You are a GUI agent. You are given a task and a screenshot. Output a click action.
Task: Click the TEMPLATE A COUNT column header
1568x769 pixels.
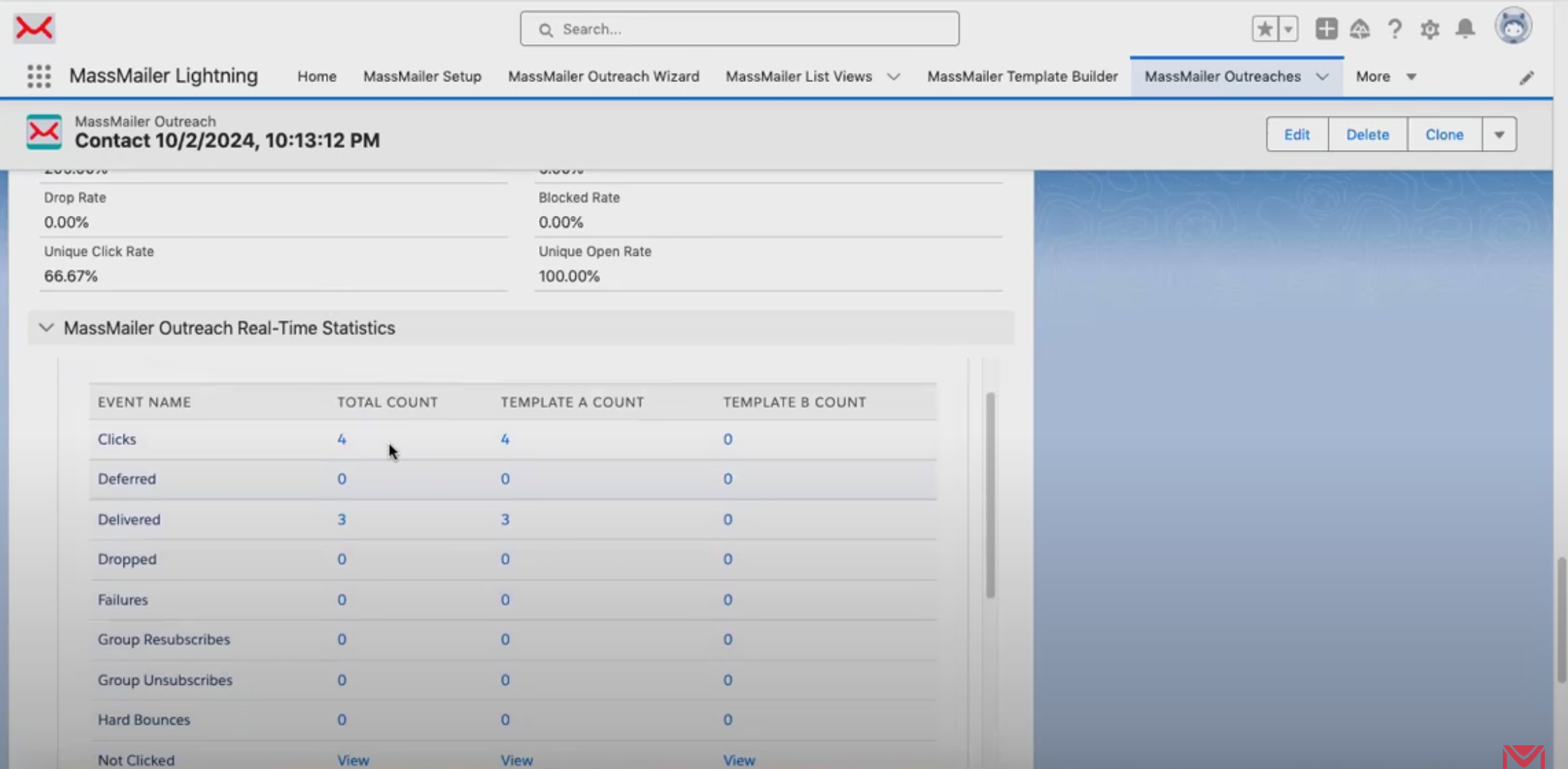pos(572,402)
